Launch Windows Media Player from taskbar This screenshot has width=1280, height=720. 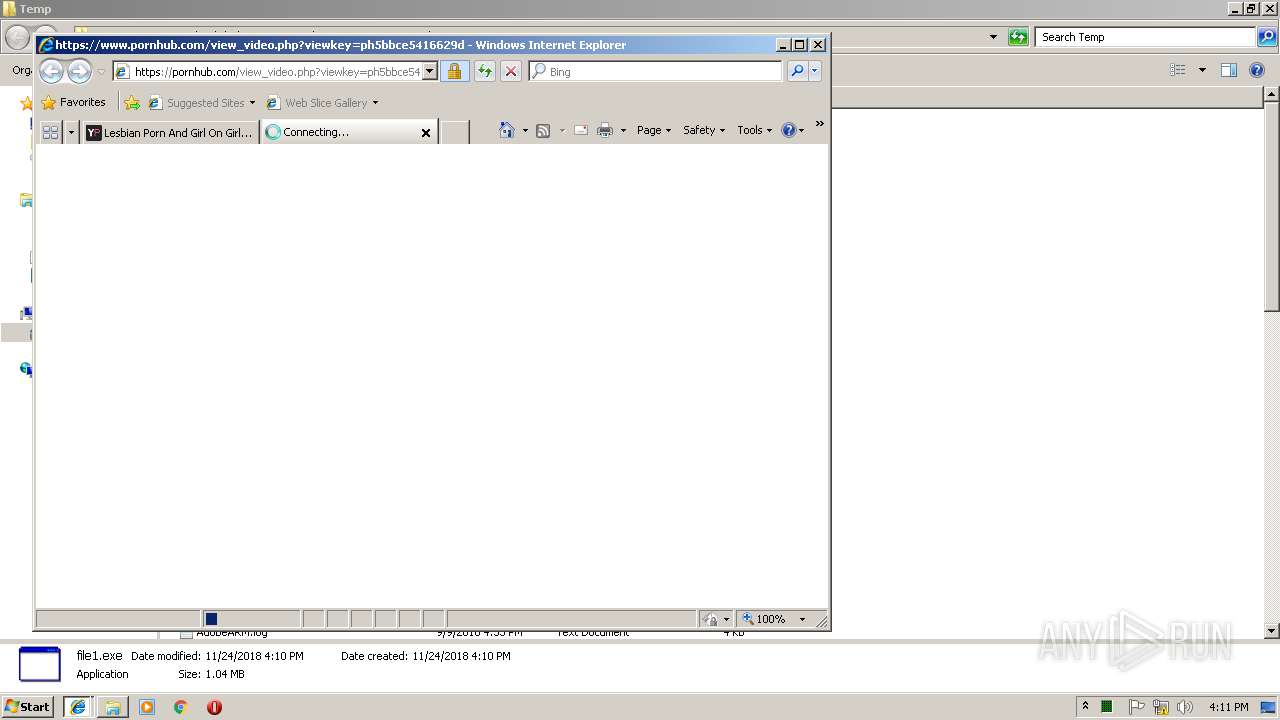click(147, 707)
